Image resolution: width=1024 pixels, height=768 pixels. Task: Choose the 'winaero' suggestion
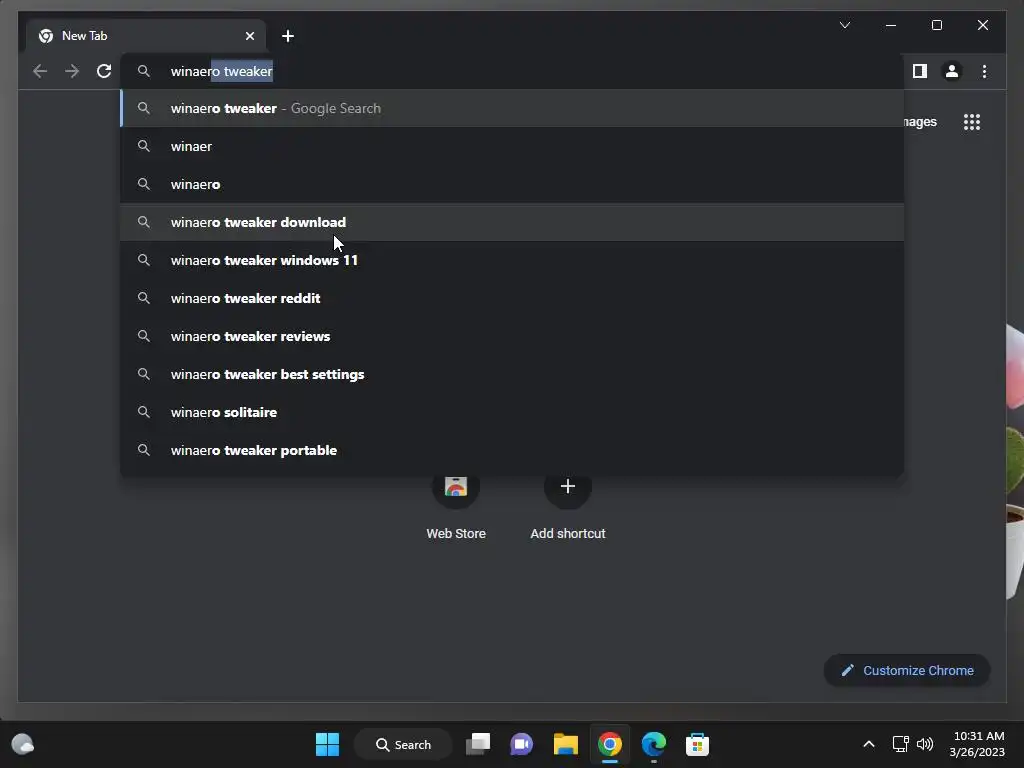[512, 184]
